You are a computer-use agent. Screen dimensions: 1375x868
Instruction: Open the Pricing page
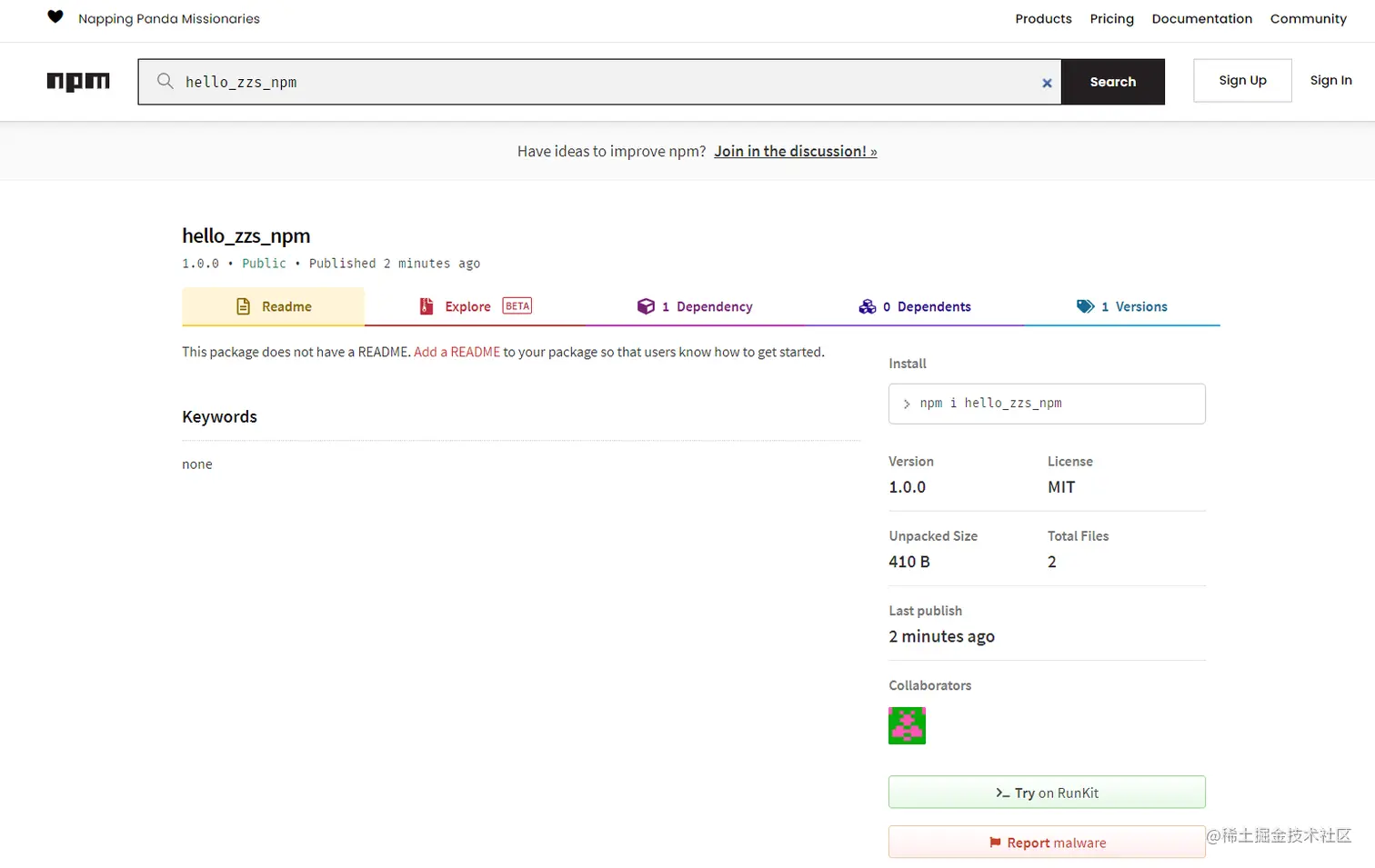1111,18
